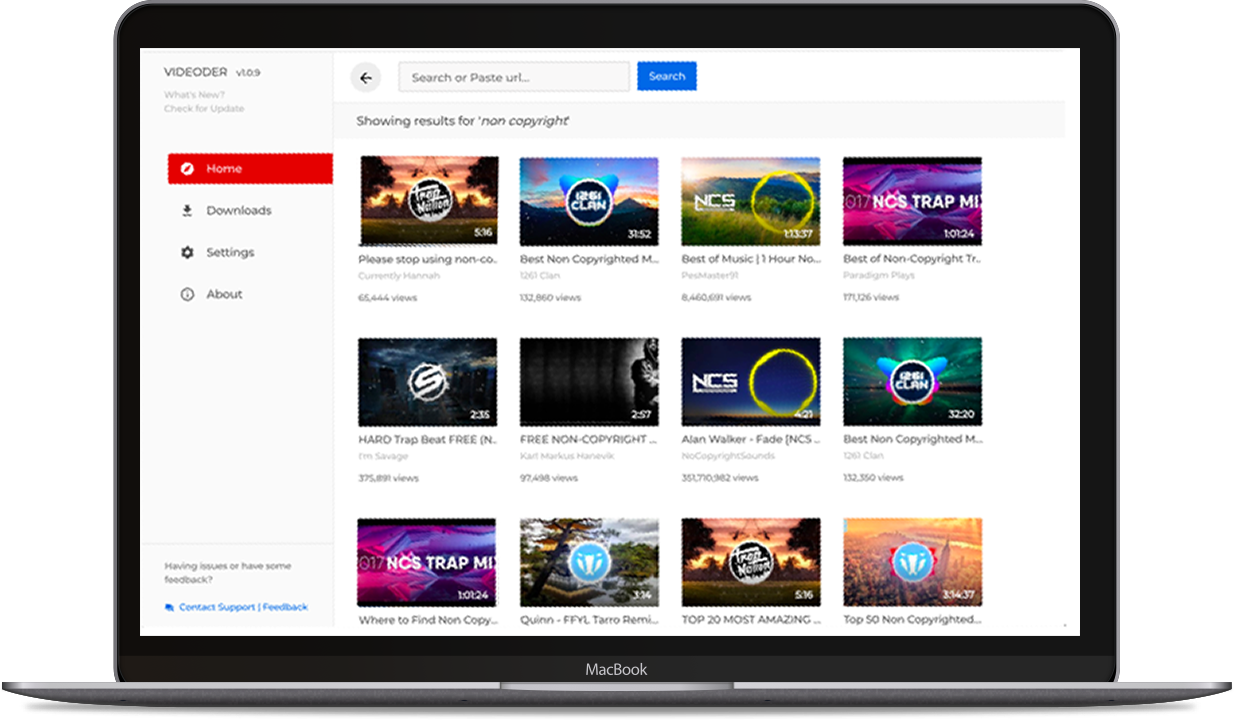
Task: Open 'Please stop using non-co...' video thumbnail
Action: coord(428,201)
